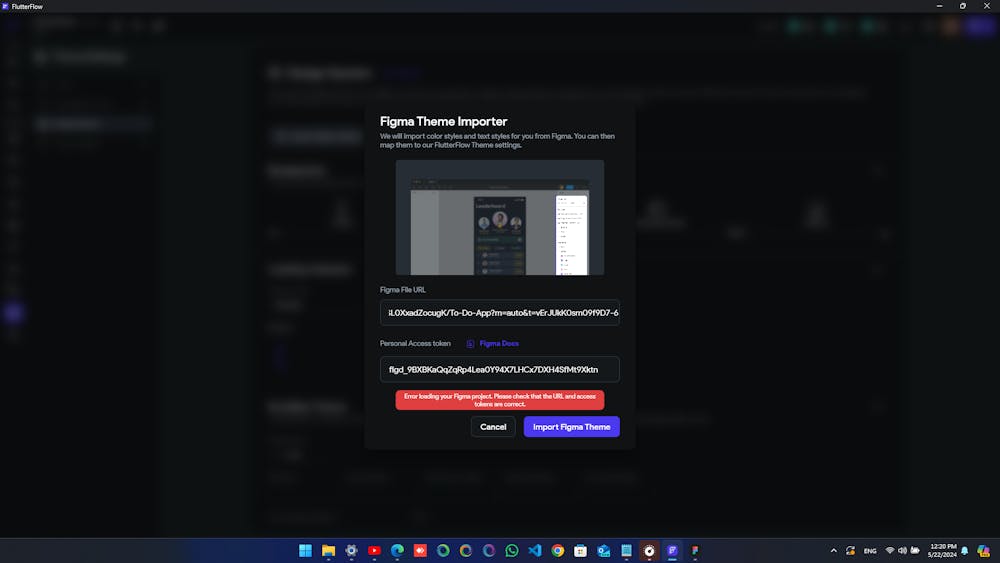Open Microsoft Store from the taskbar
The image size is (1000, 563).
(580, 550)
